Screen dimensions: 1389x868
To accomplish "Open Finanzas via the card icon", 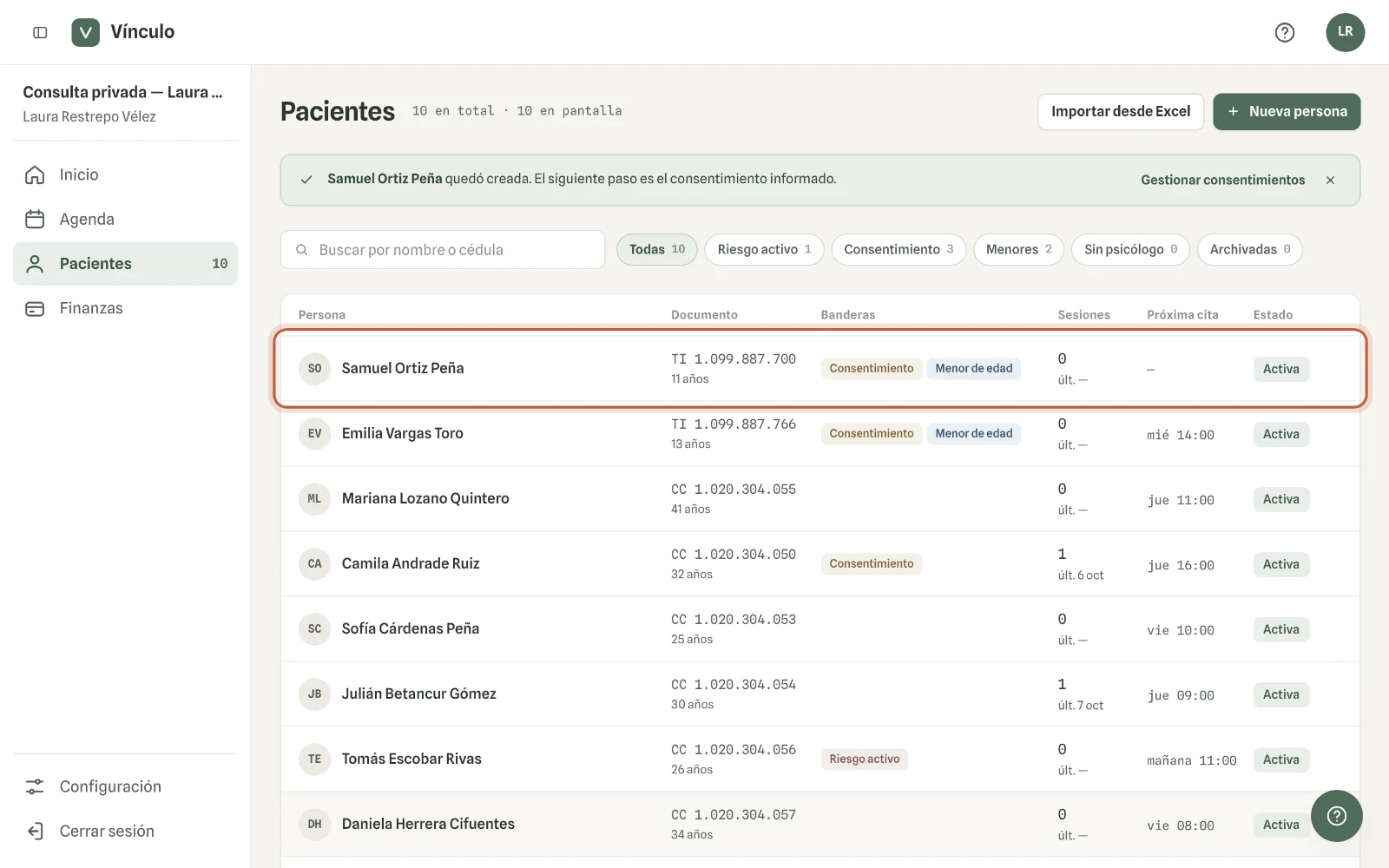I will (x=35, y=308).
